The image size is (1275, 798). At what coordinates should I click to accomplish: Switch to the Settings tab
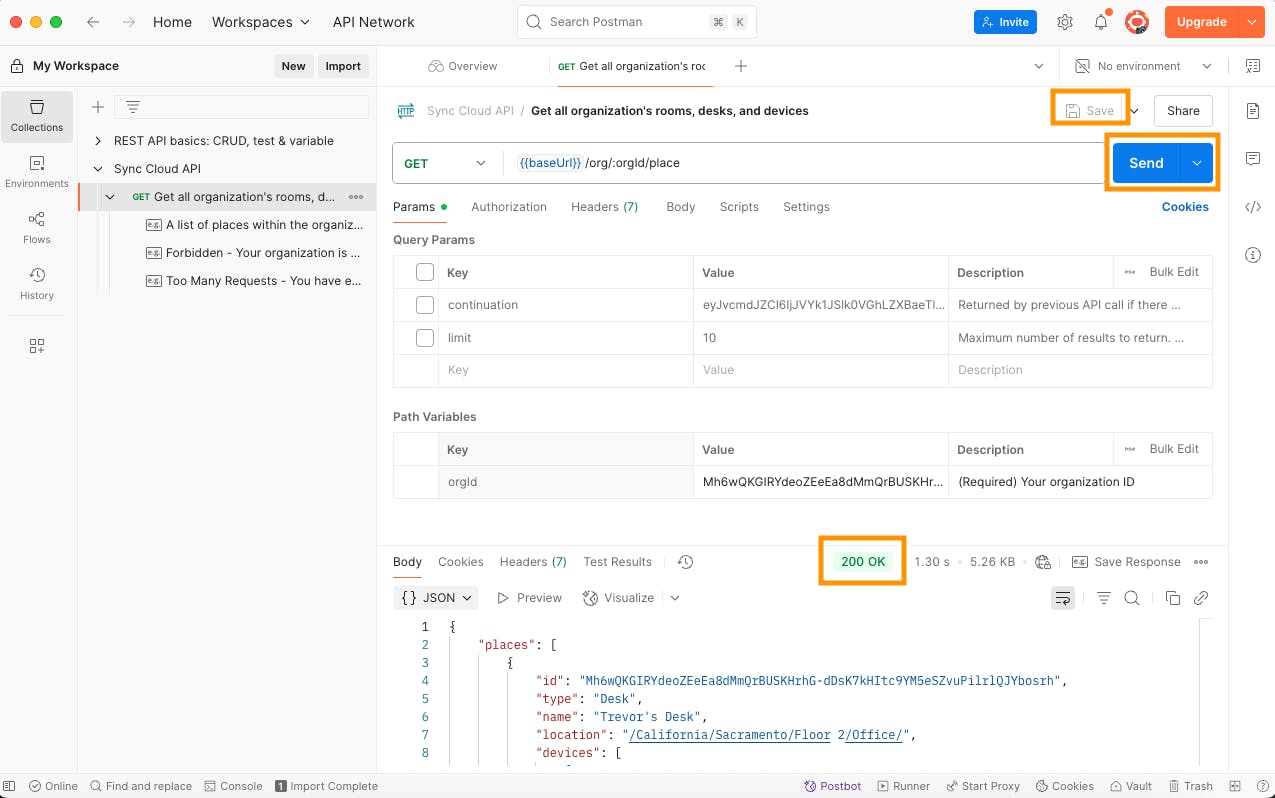point(806,207)
